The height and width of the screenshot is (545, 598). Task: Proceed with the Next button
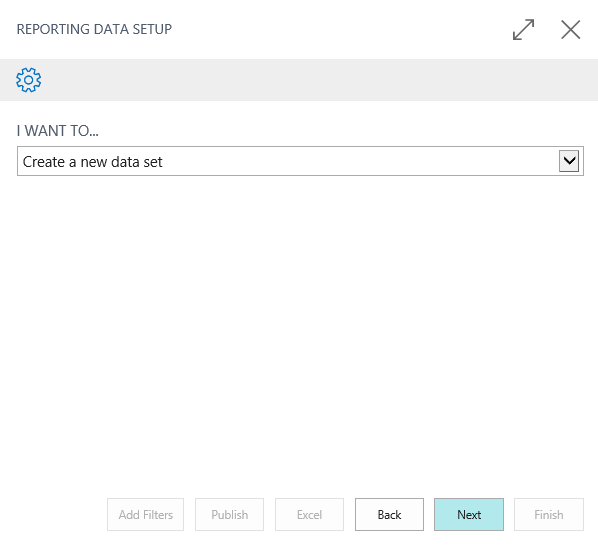[x=469, y=514]
